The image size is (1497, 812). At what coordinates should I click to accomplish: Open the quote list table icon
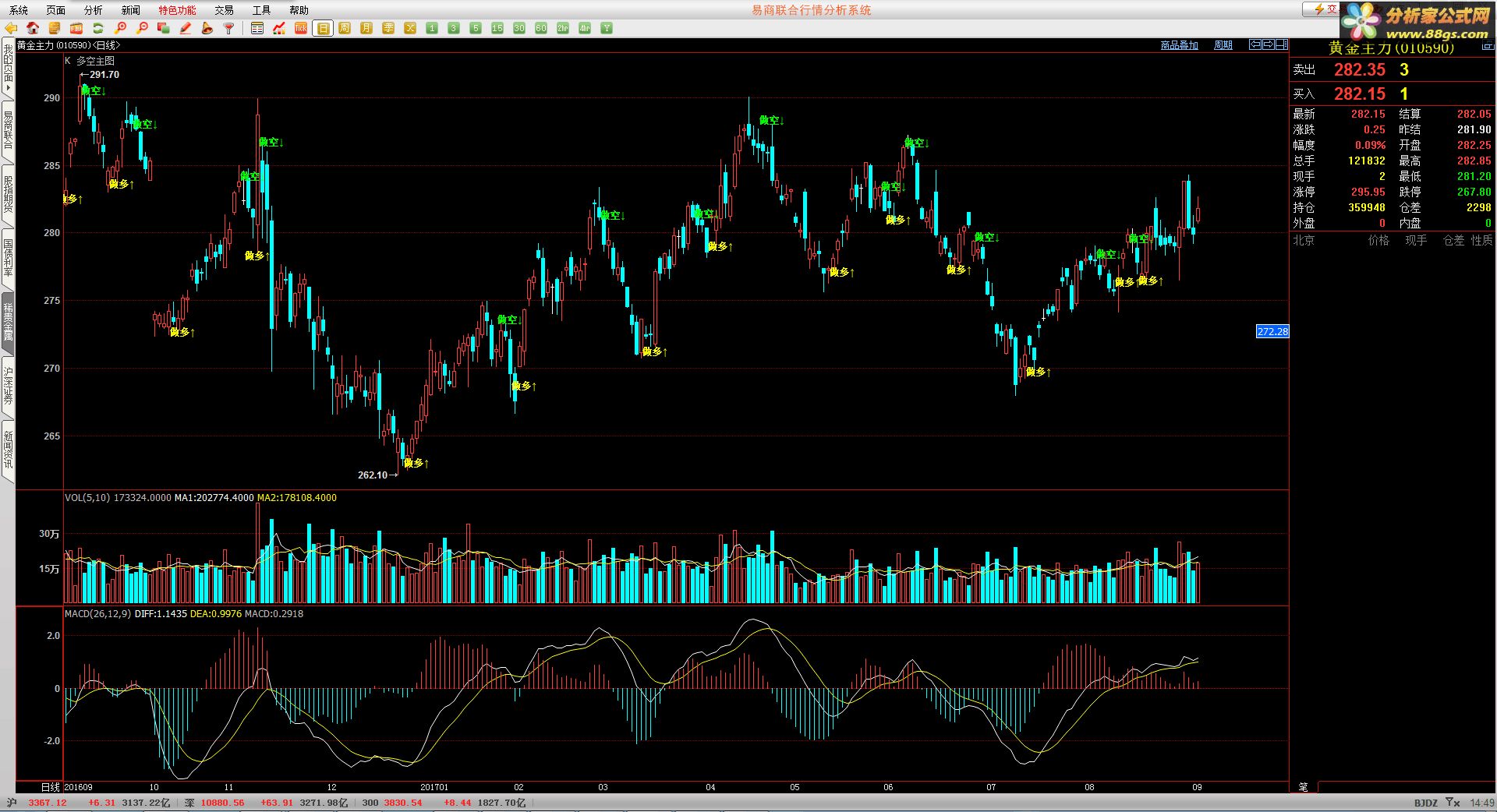[257, 28]
